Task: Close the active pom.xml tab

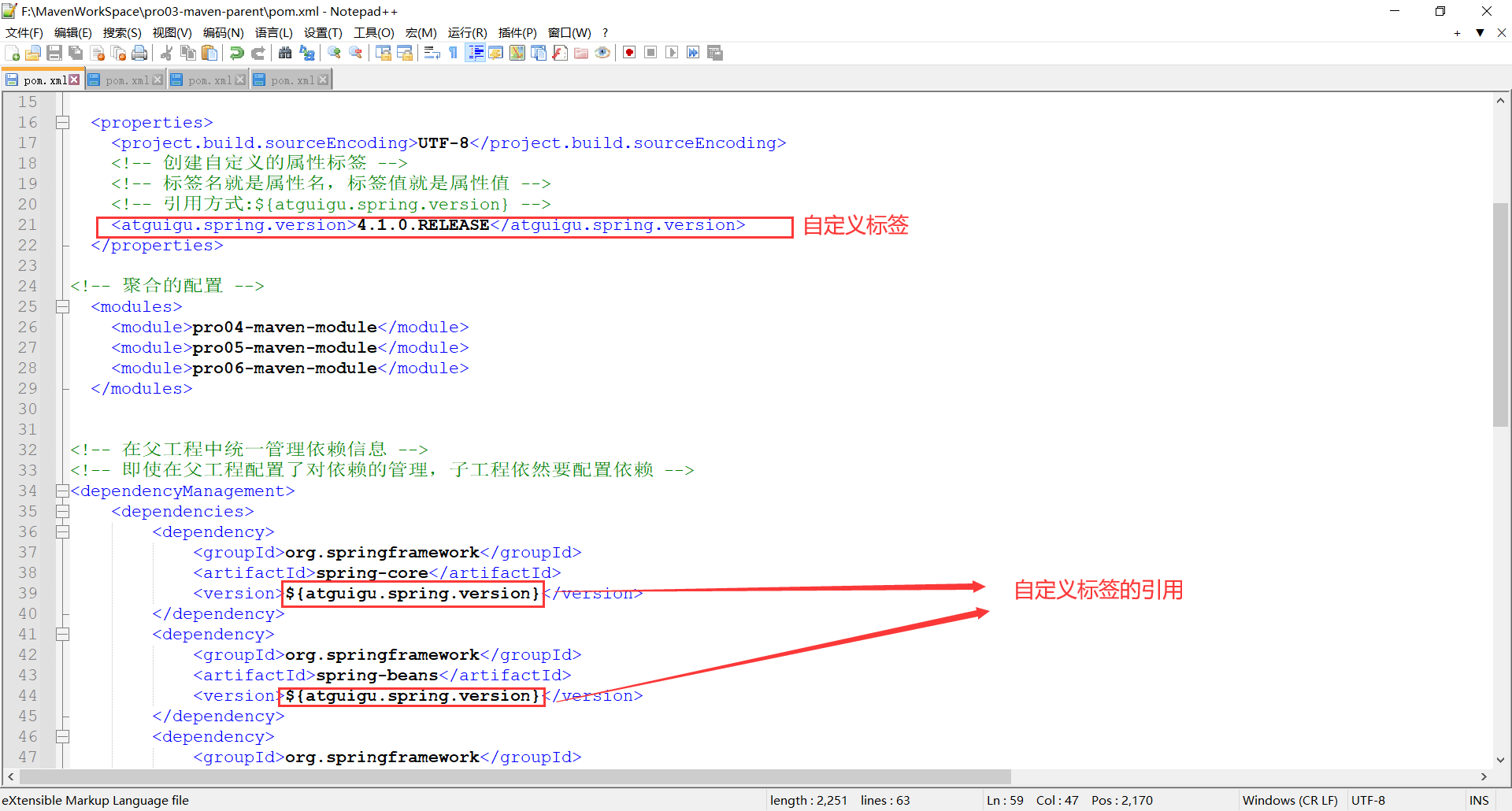Action: [x=74, y=80]
